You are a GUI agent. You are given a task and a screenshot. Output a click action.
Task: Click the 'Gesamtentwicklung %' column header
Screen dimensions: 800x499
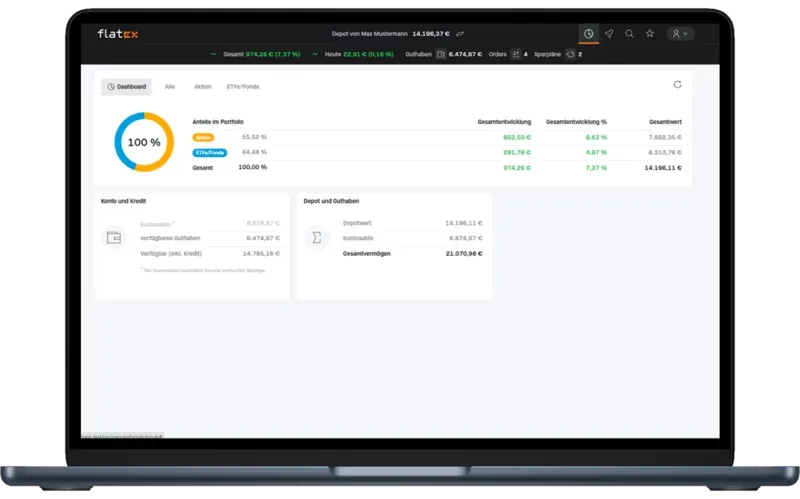577,122
